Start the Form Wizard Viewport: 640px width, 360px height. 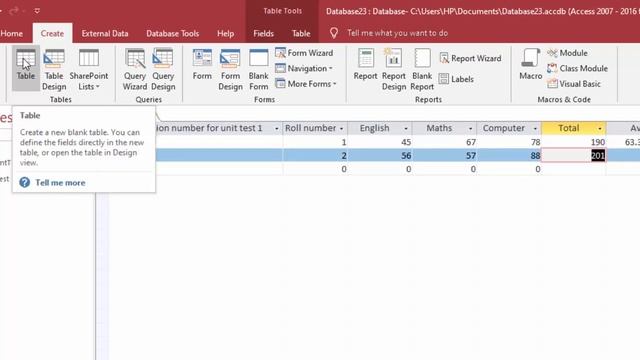(304, 53)
